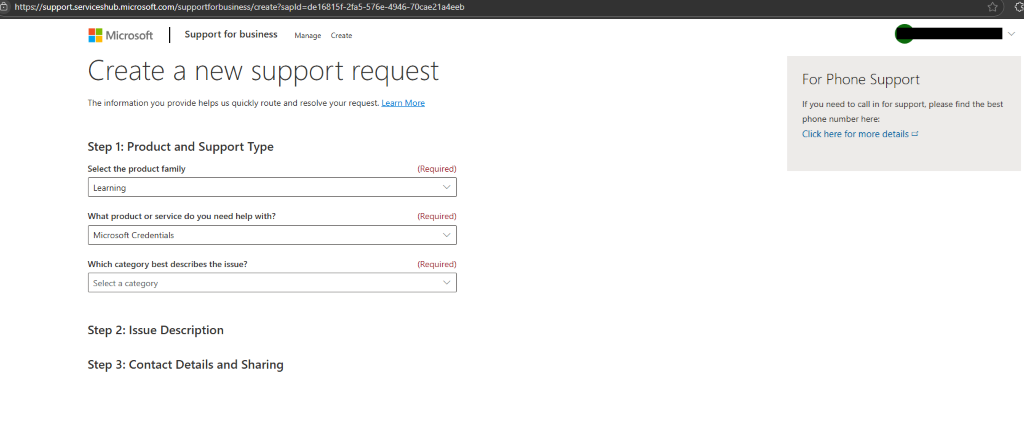Expand Step 3: Contact Details and Sharing

(x=185, y=365)
